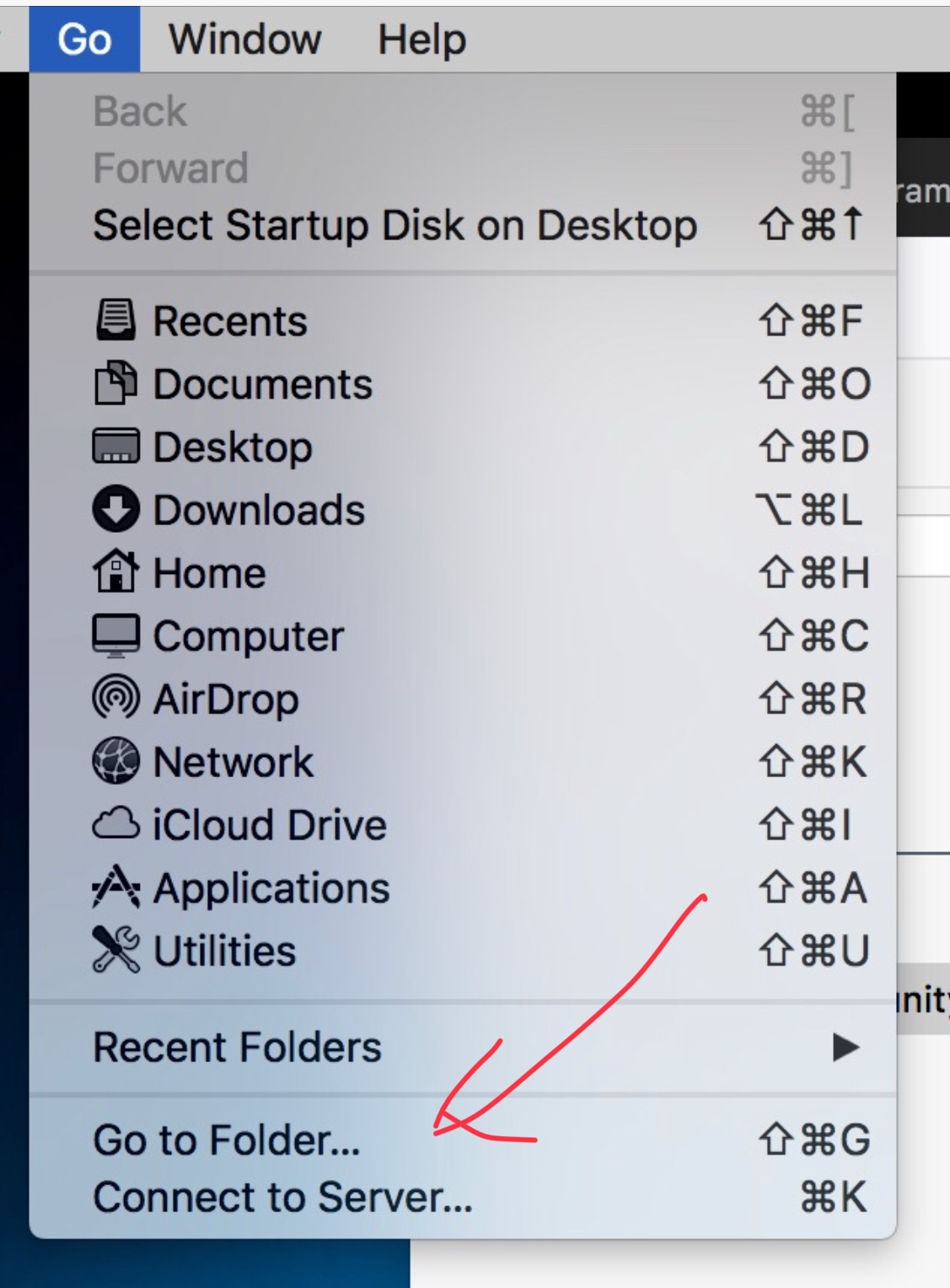Click the Documents folder icon
Viewport: 950px width, 1288px height.
(115, 384)
